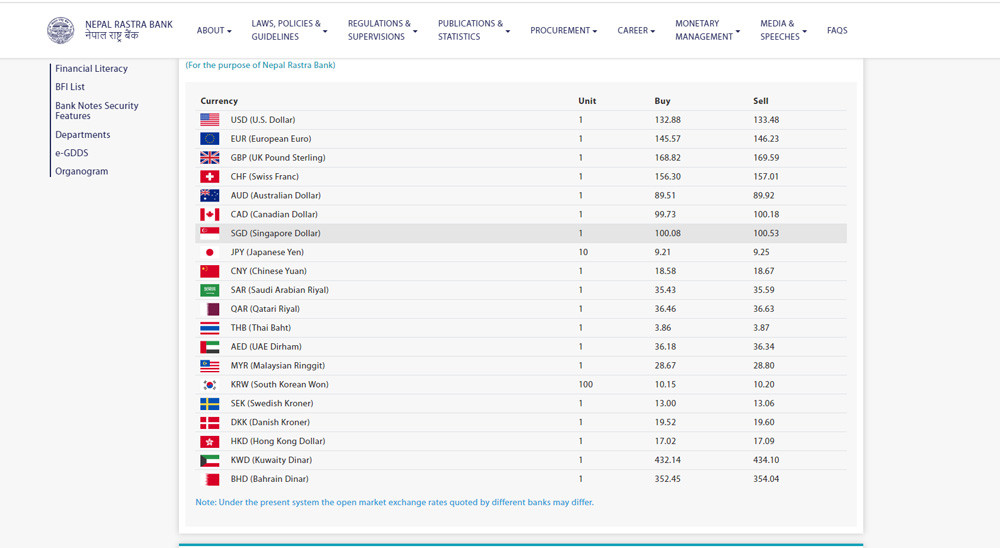
Task: Click the SAR Saudi Arabian flag icon
Action: point(209,290)
